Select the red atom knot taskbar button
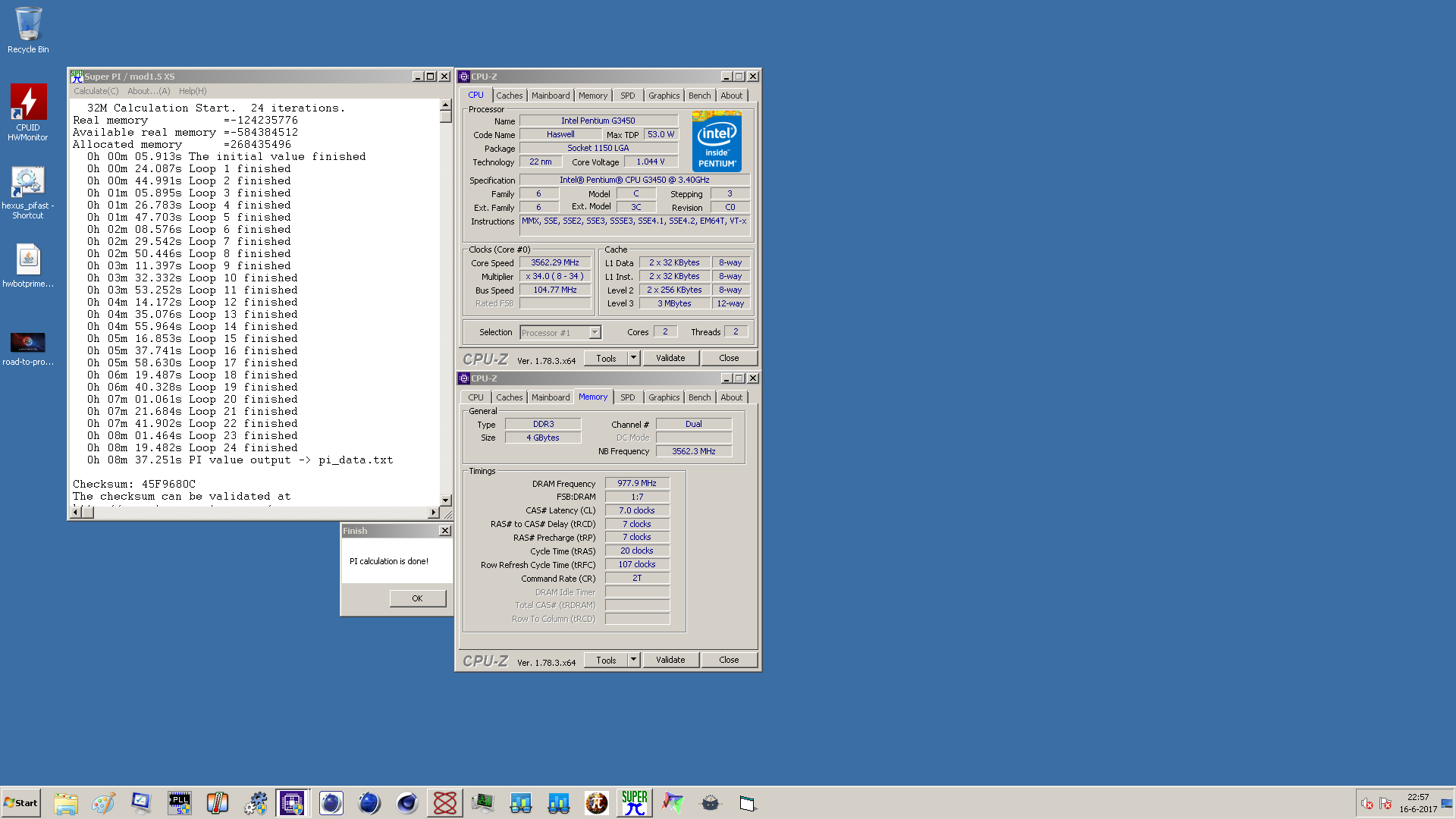Screen dimensions: 1456x819 445,803
